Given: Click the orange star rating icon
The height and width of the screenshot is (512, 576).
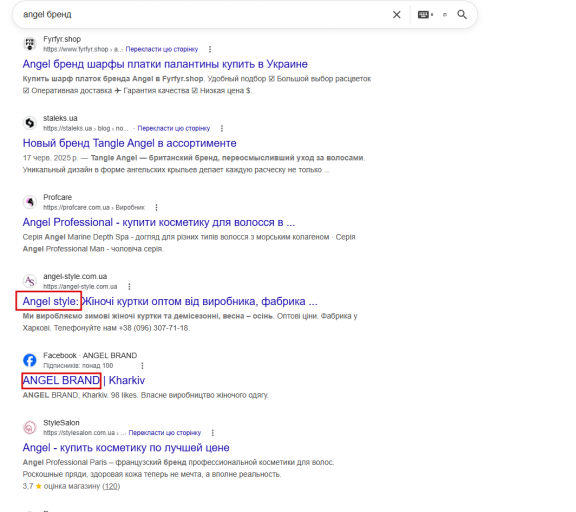Looking at the screenshot, I should 38,486.
